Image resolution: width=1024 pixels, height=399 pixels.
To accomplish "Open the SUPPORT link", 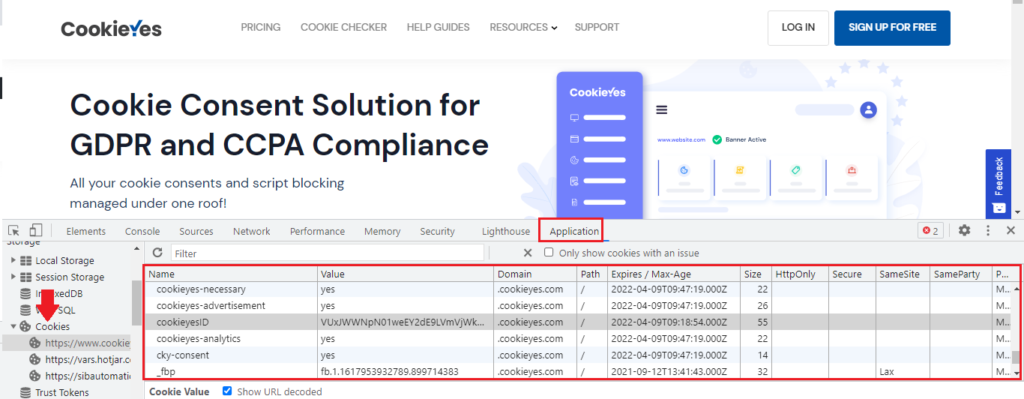I will tap(597, 27).
